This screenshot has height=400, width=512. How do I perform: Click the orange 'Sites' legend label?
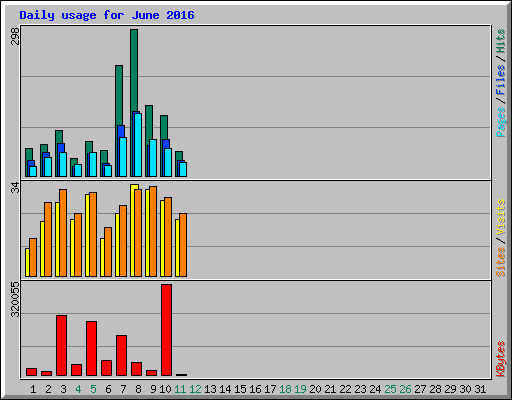501,262
